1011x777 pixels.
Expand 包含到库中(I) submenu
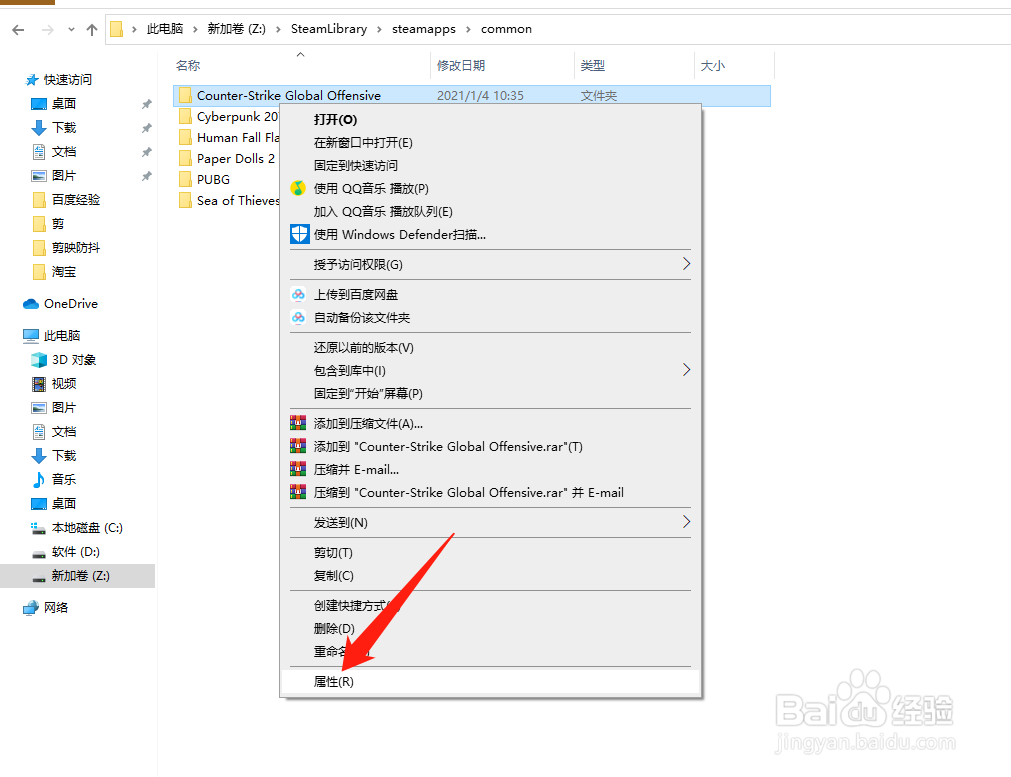click(x=490, y=370)
